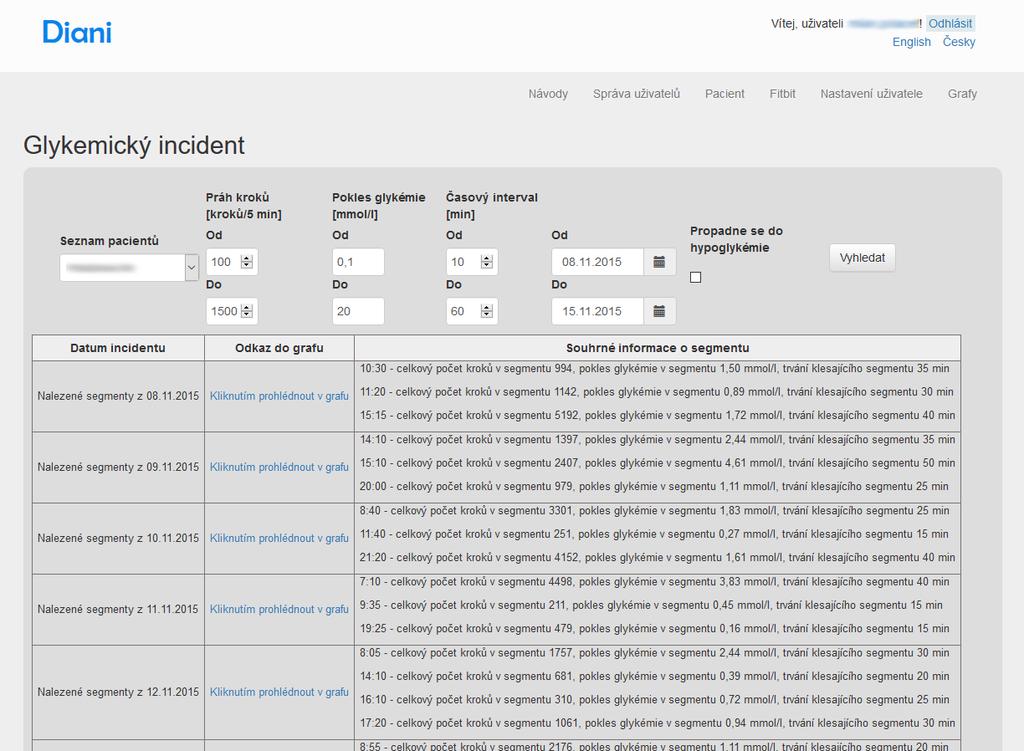
Task: Toggle Propadne se do hypoglykémie checkbox
Action: (x=696, y=278)
